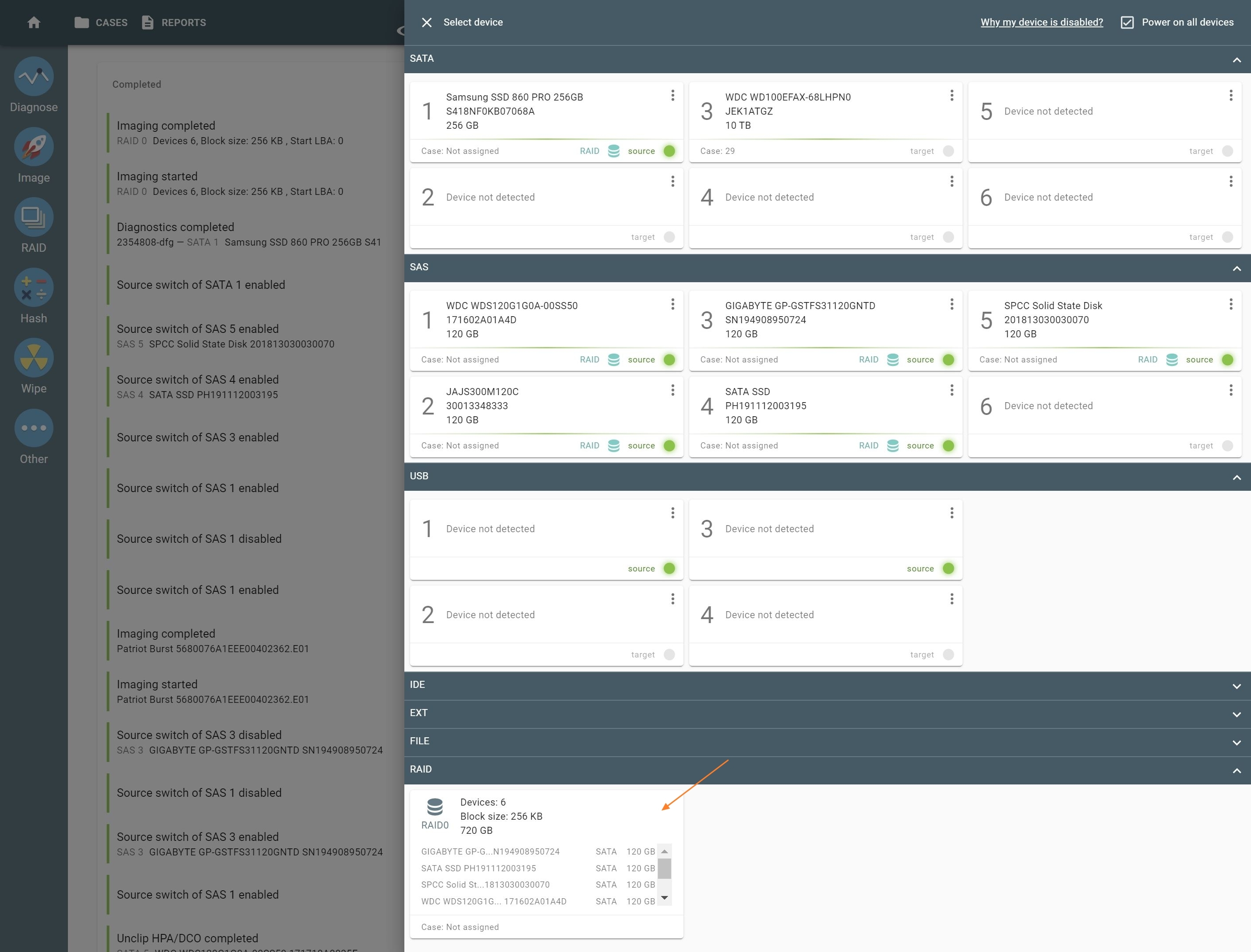Screen dimensions: 1251x952
Task: Open options menu for SAS 4 SATA SSD
Action: point(952,390)
